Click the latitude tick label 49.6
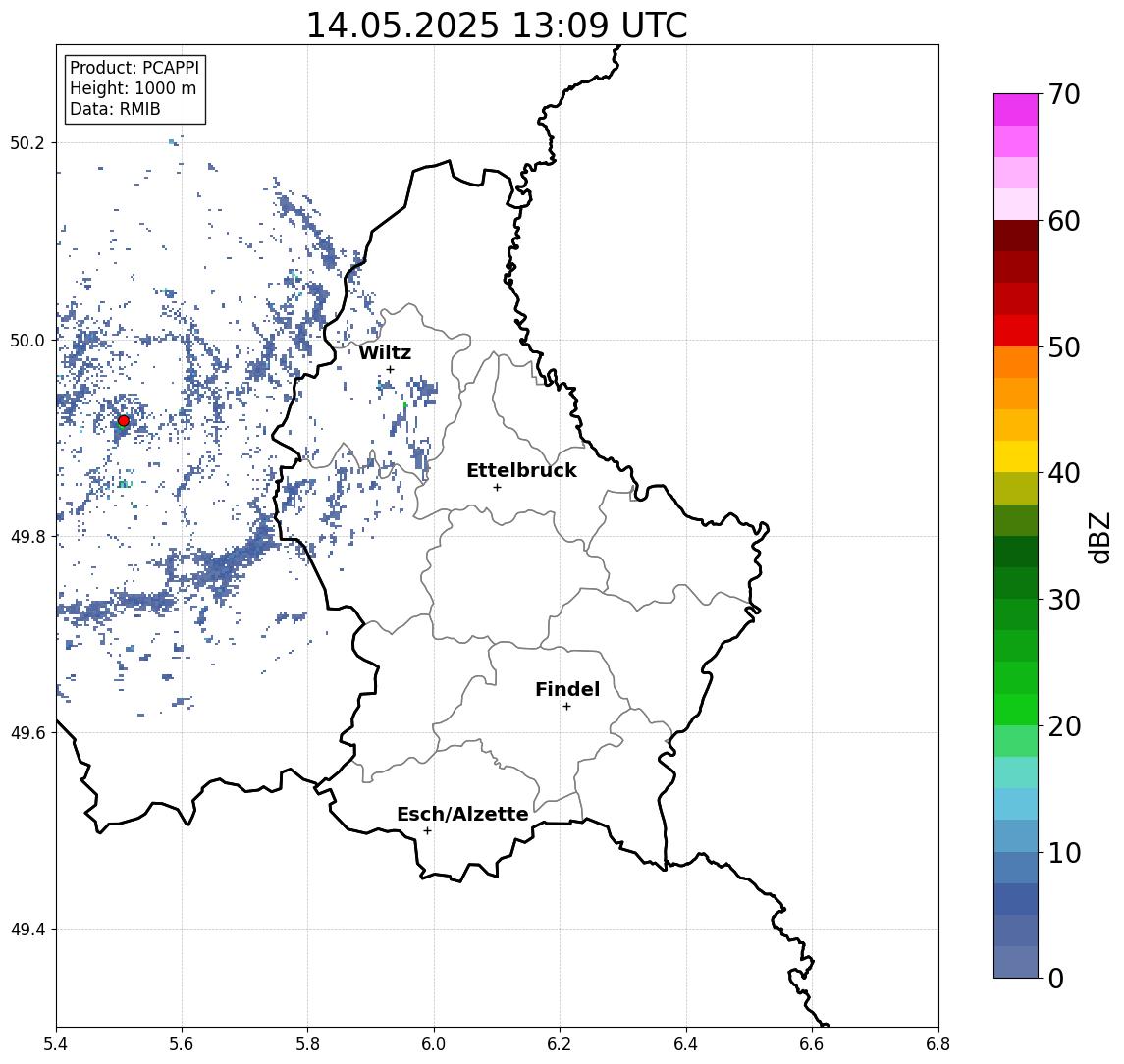The height and width of the screenshot is (1064, 1124). [27, 733]
